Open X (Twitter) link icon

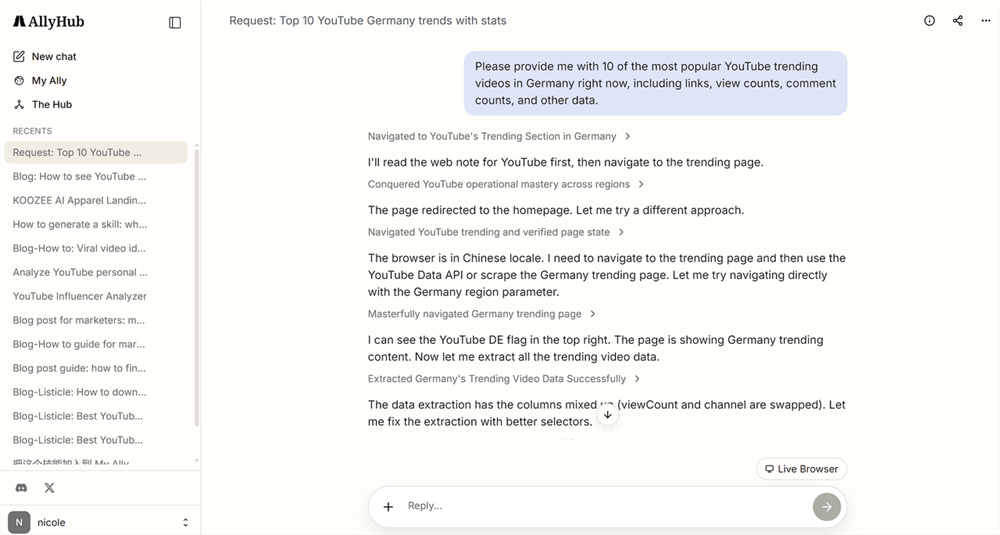tap(49, 488)
